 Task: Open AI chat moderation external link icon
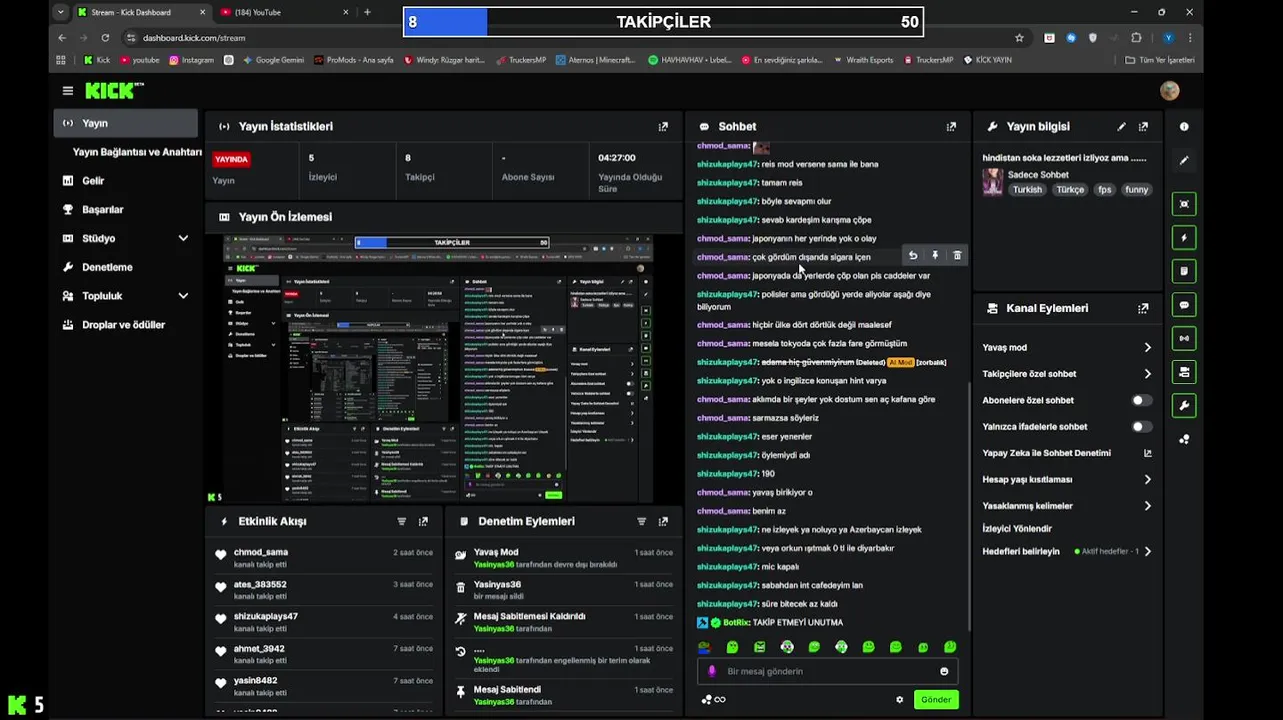[x=1147, y=453]
